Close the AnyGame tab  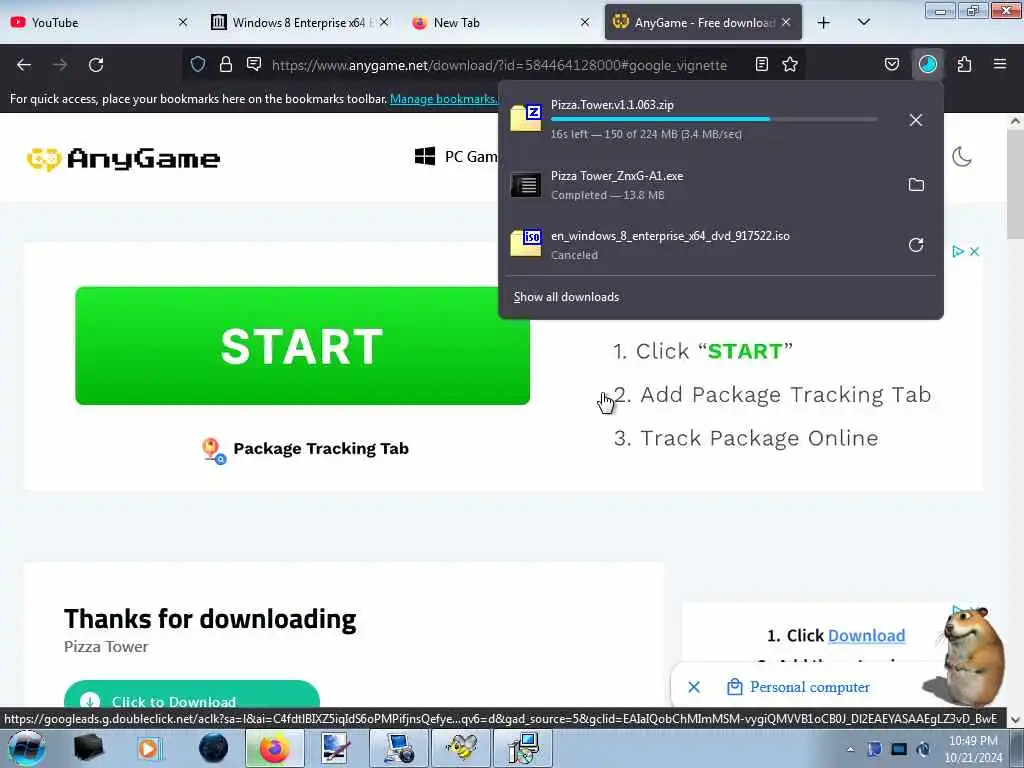[786, 22]
